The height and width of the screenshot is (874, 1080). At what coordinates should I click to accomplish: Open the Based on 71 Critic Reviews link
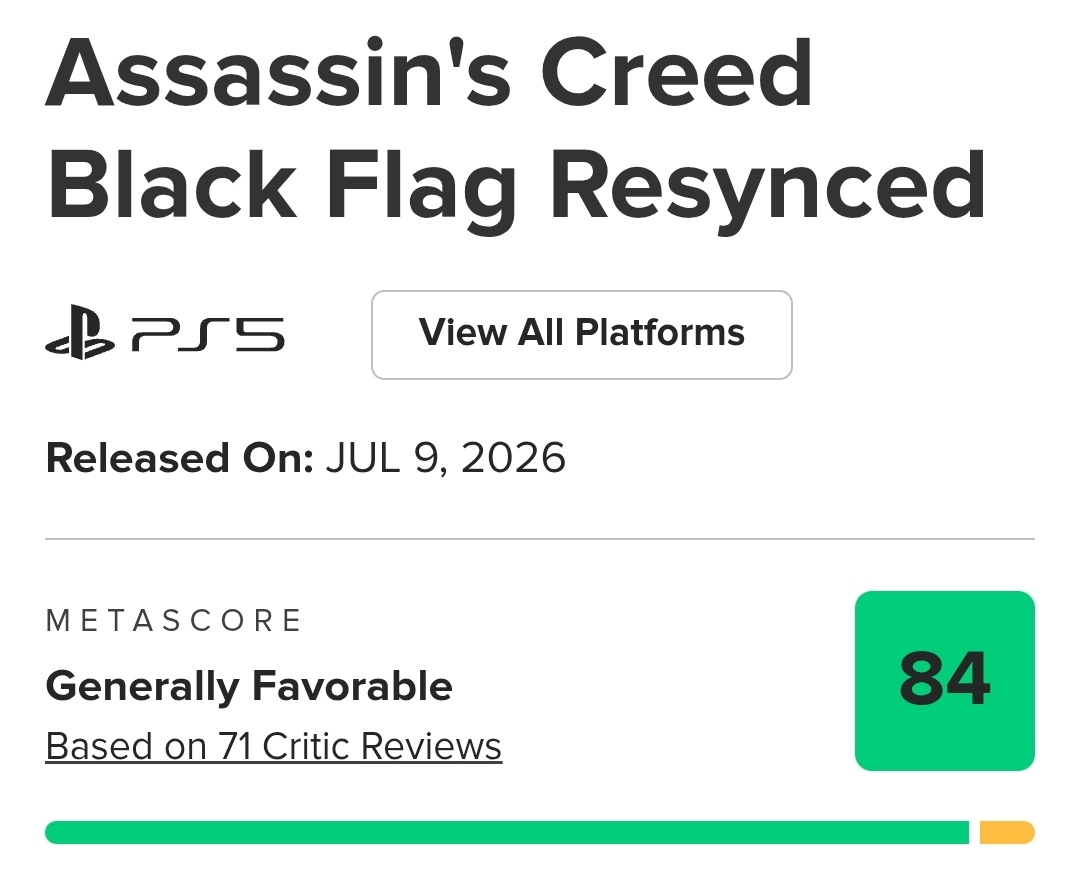pos(273,747)
